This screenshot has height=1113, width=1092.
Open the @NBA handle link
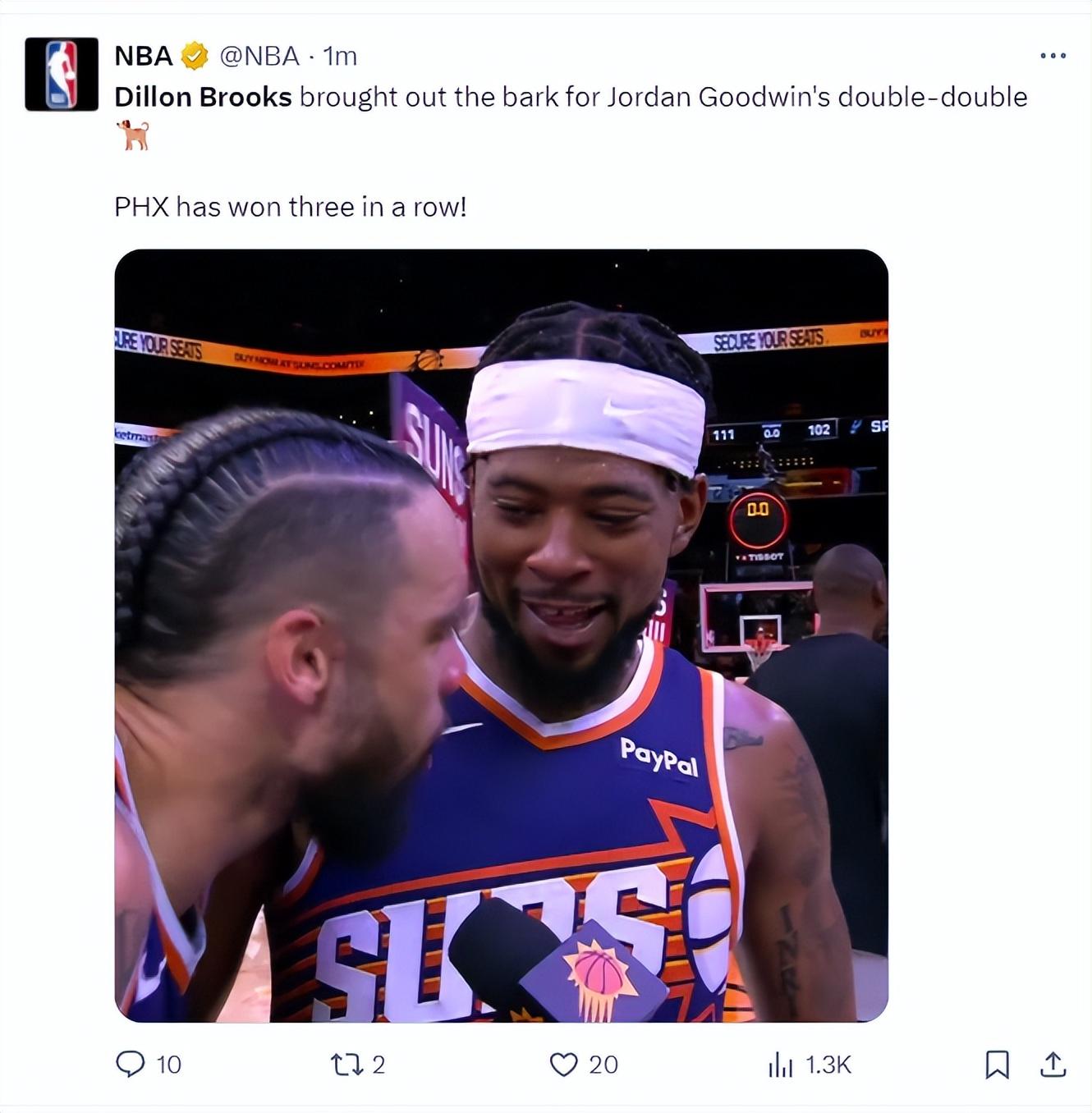click(259, 56)
